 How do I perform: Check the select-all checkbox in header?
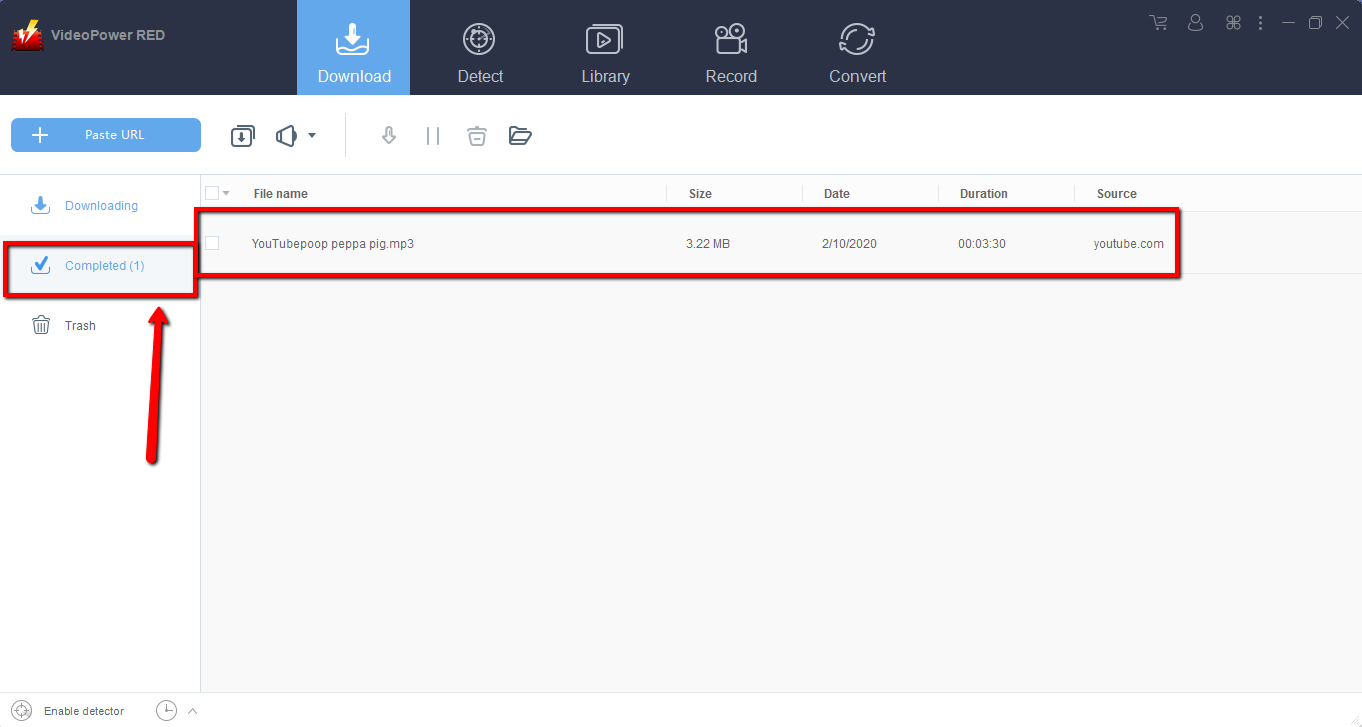coord(213,192)
